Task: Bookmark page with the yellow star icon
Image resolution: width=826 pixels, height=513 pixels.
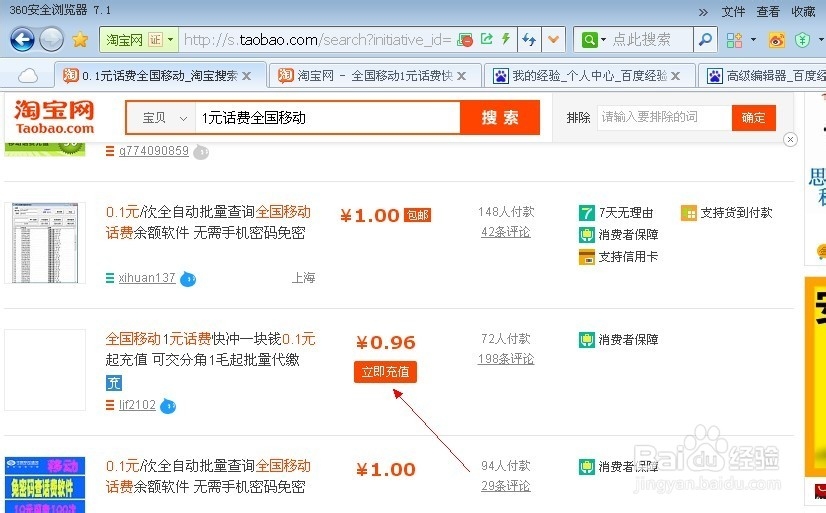Action: 80,40
